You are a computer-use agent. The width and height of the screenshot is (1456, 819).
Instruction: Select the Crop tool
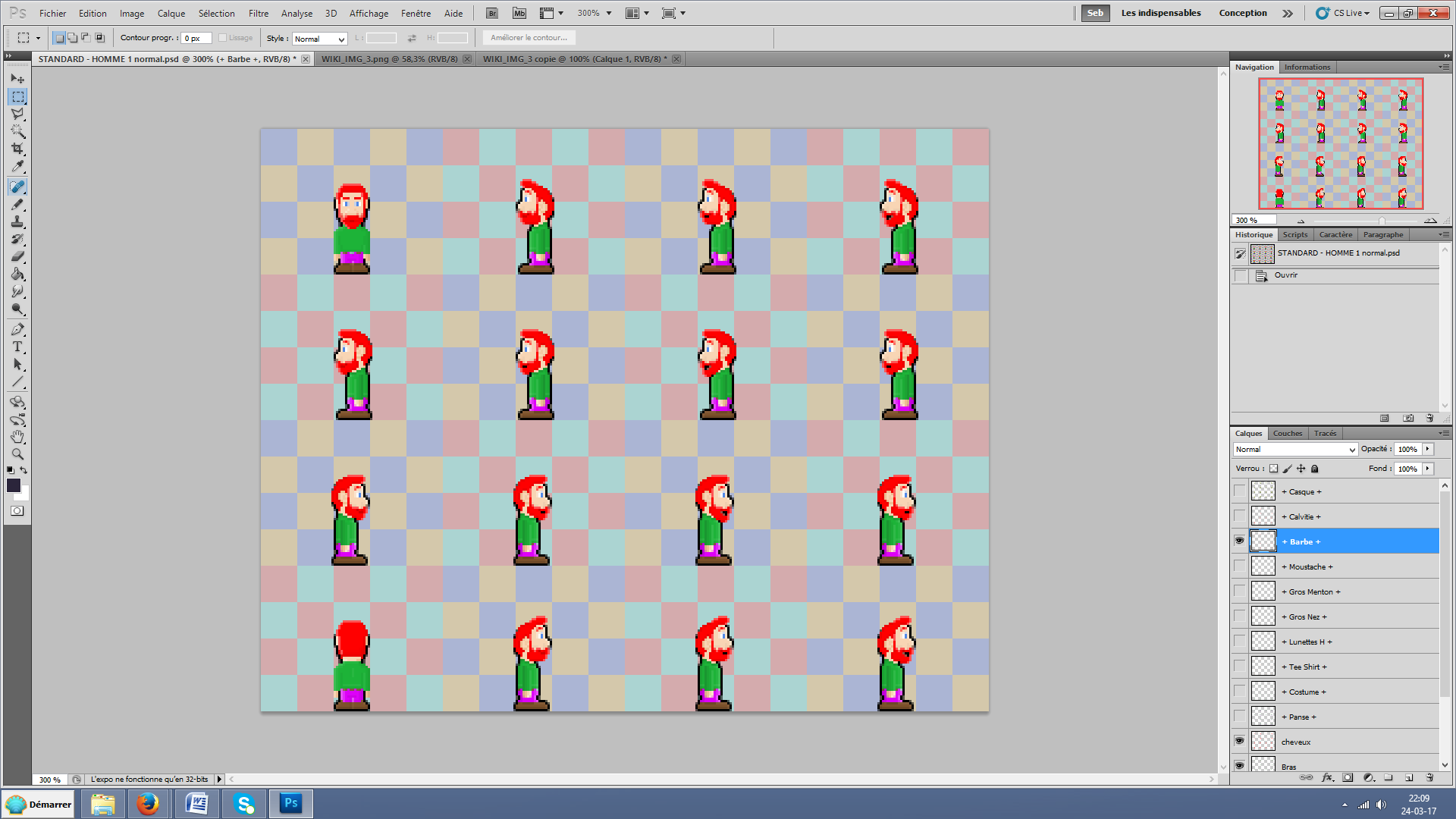[17, 149]
